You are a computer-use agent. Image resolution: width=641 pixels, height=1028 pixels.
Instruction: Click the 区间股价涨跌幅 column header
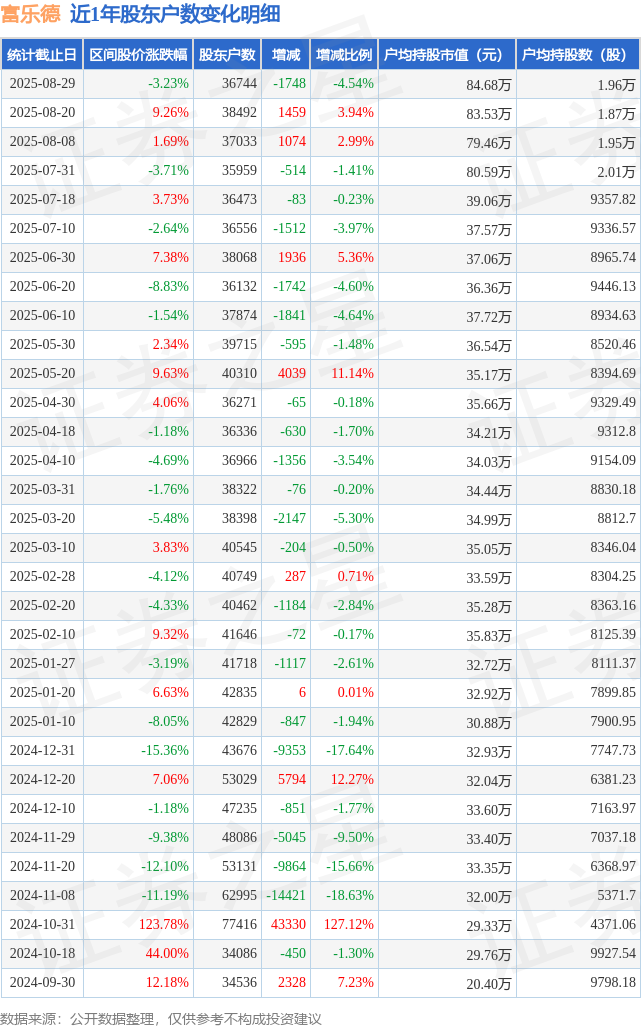click(x=138, y=54)
